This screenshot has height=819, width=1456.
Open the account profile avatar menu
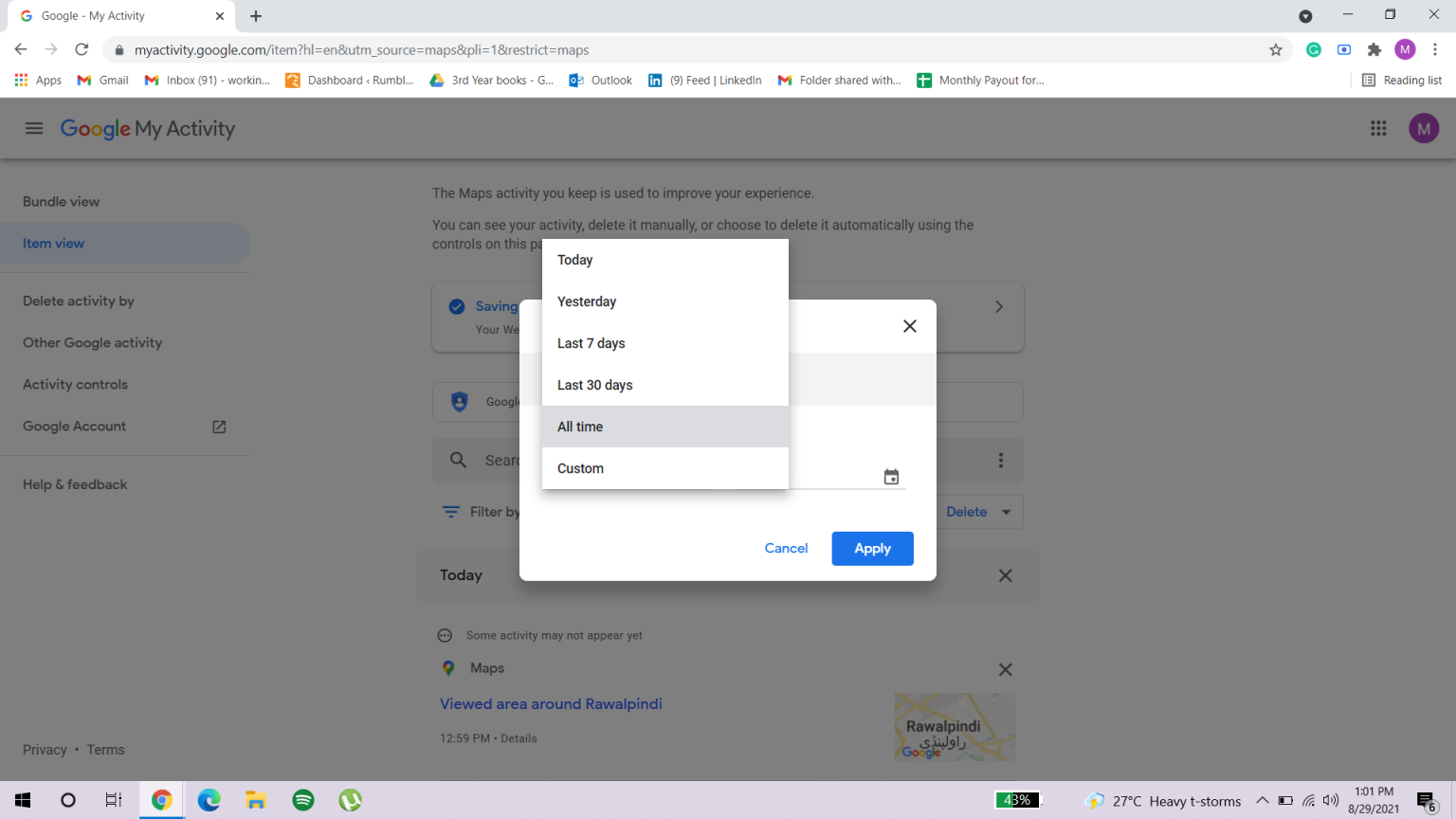1424,128
